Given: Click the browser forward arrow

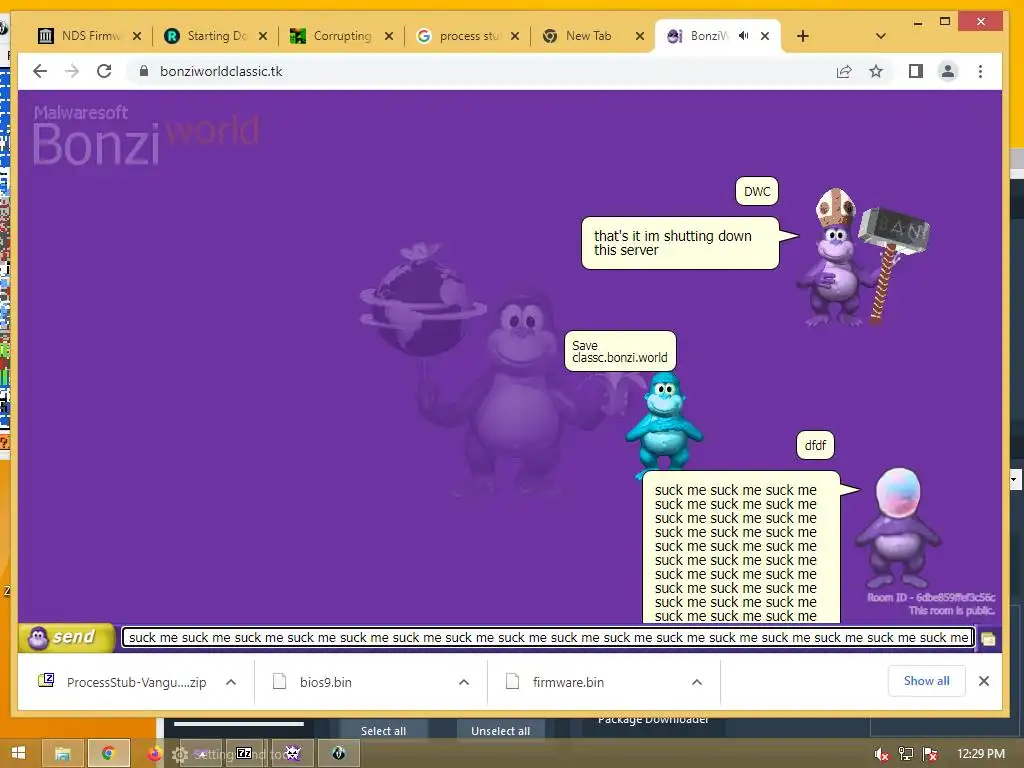Looking at the screenshot, I should 72,71.
